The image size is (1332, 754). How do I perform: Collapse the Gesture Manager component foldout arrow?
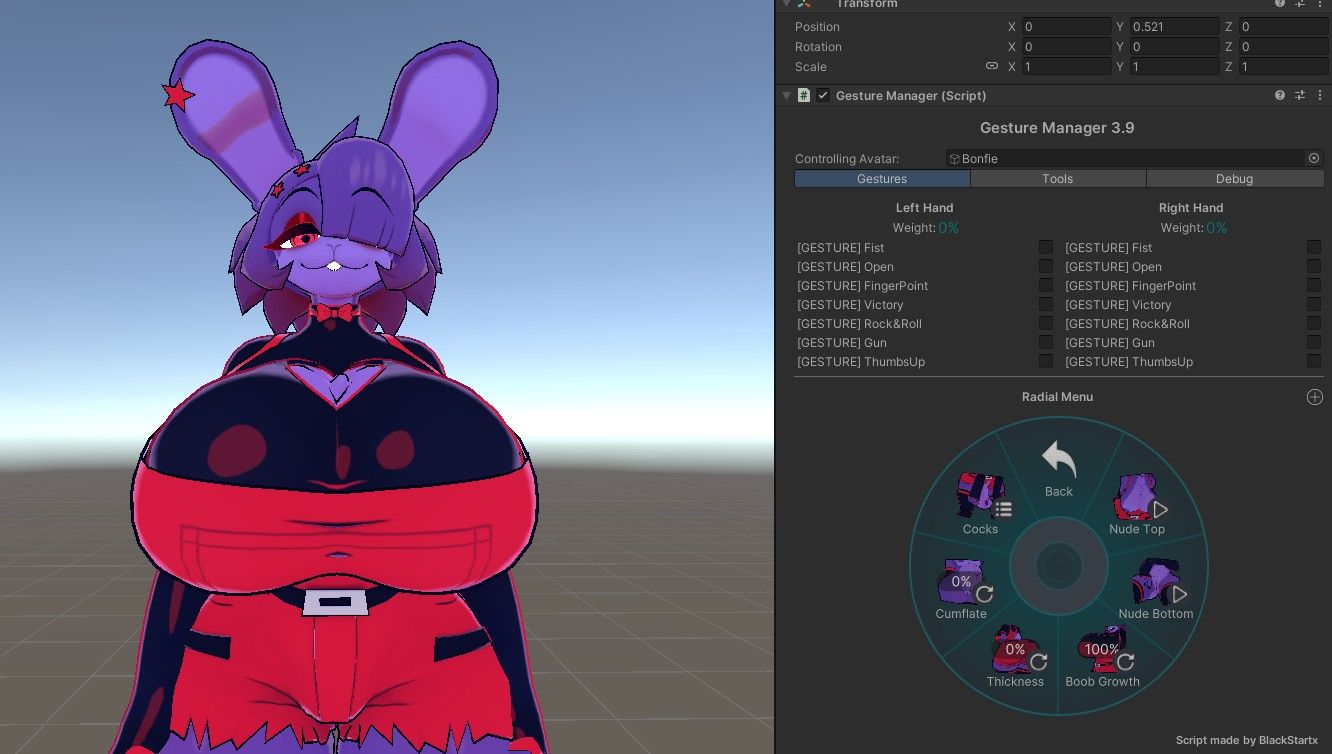tap(786, 95)
